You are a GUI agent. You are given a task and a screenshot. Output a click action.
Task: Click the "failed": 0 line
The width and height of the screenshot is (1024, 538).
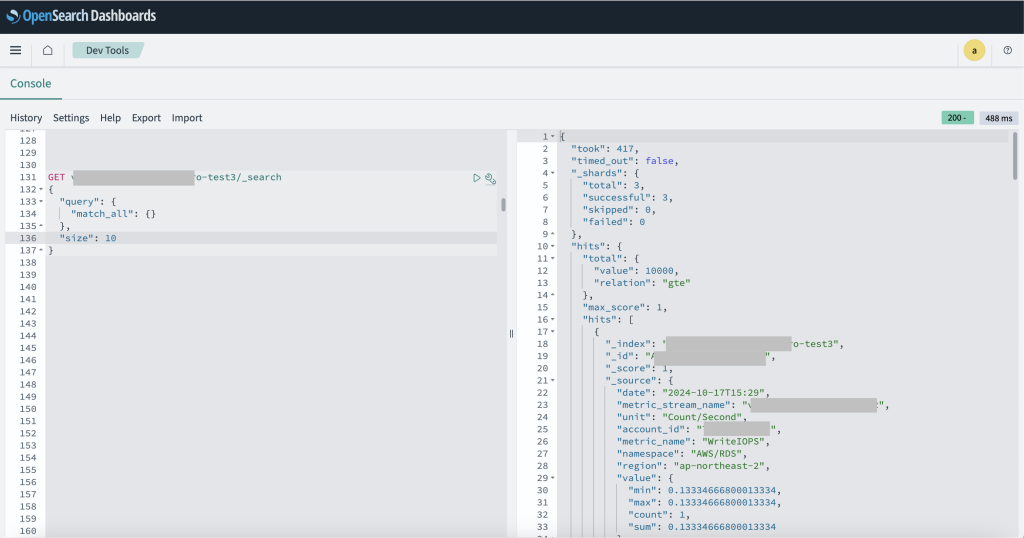pyautogui.click(x=614, y=222)
